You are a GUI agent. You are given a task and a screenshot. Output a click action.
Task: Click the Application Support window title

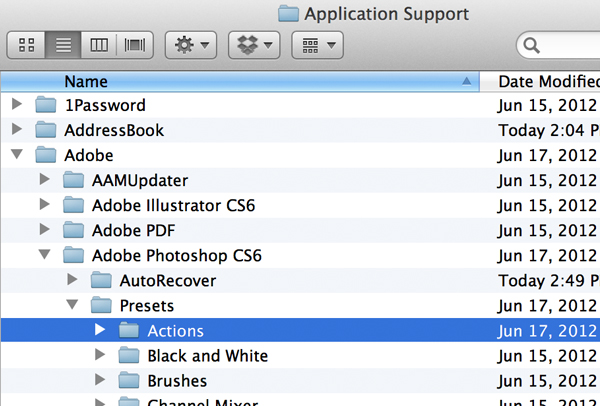pos(386,15)
